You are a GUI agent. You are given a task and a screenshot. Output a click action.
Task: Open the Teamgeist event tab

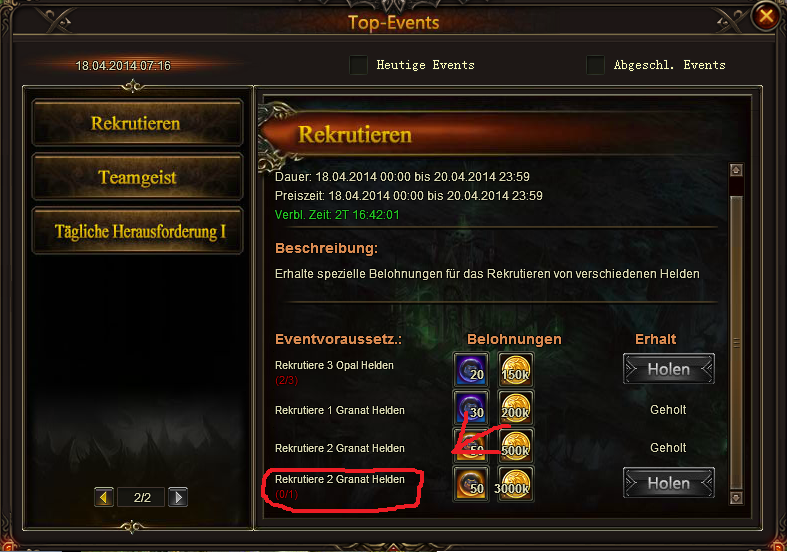pos(137,177)
